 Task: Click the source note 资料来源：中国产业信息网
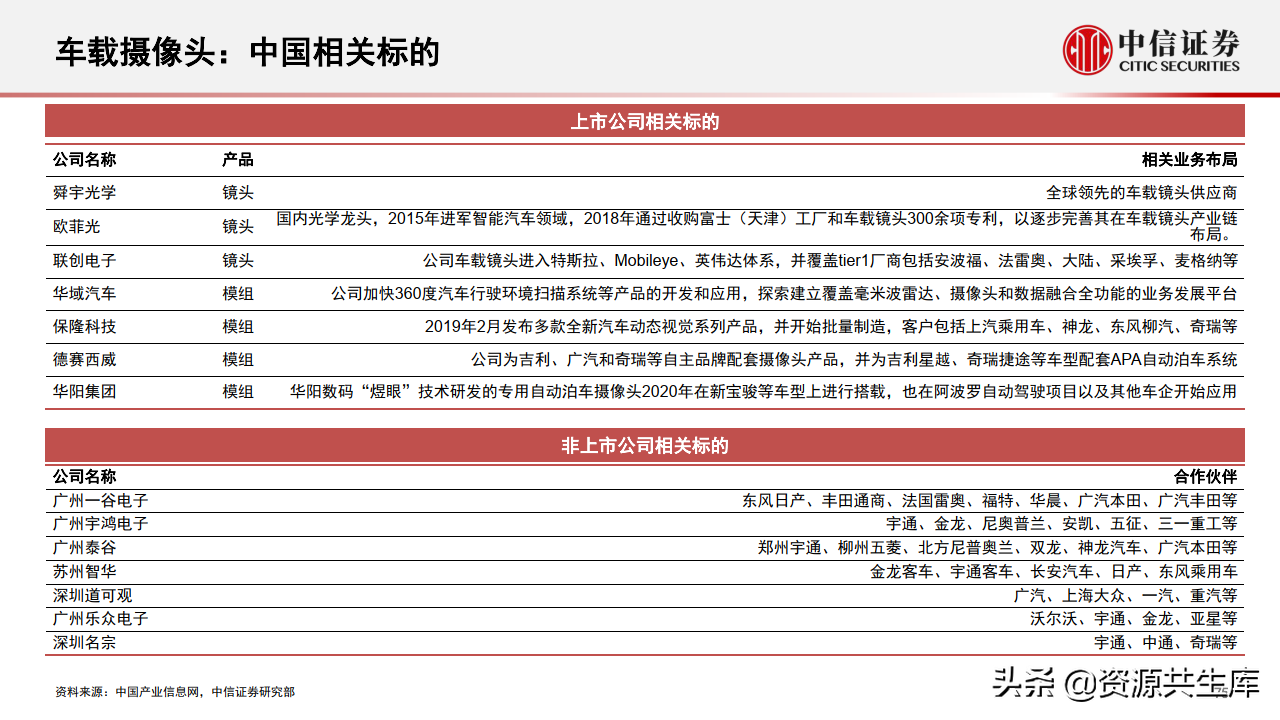[175, 692]
